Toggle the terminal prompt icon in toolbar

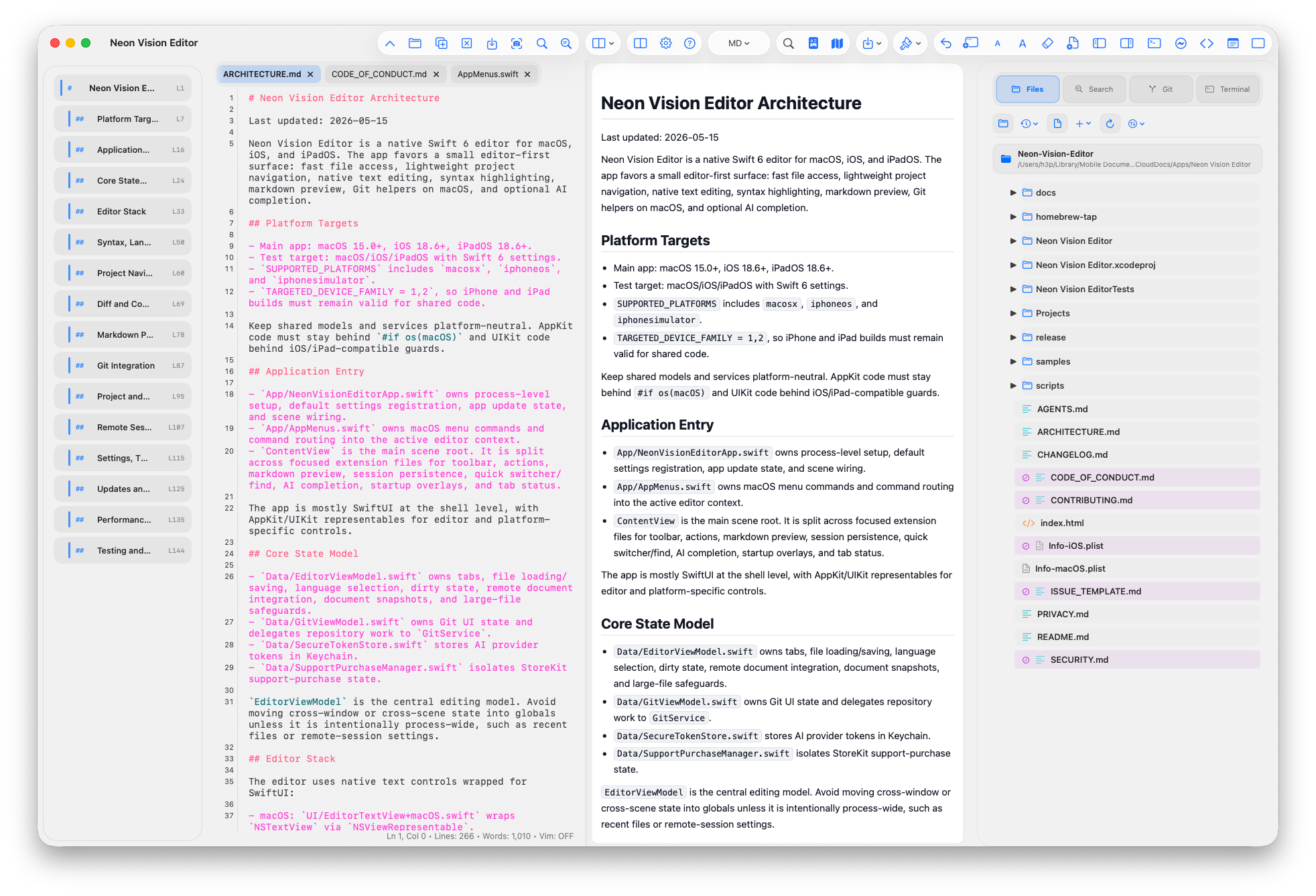tap(1154, 44)
